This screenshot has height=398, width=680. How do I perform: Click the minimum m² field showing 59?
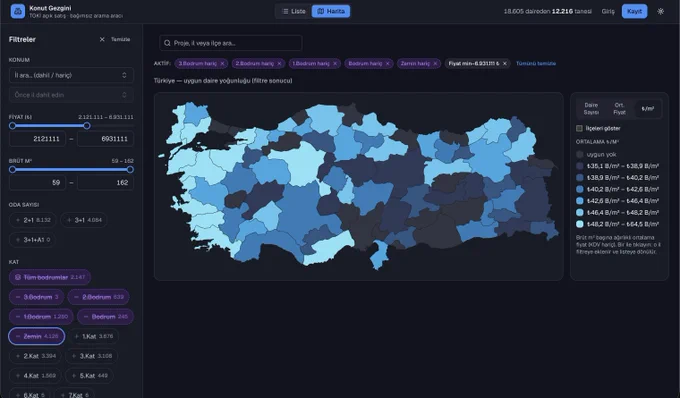click(x=37, y=183)
